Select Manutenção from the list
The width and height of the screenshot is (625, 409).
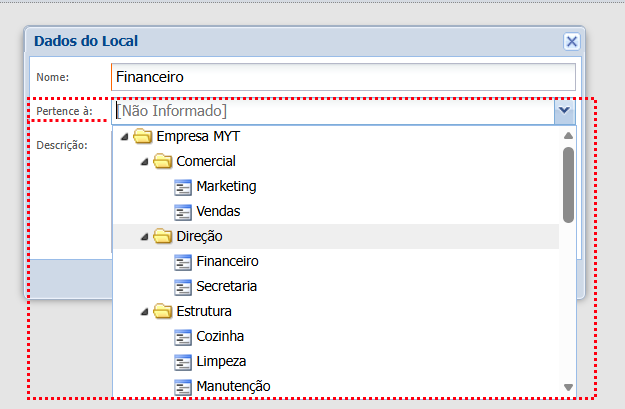[233, 386]
